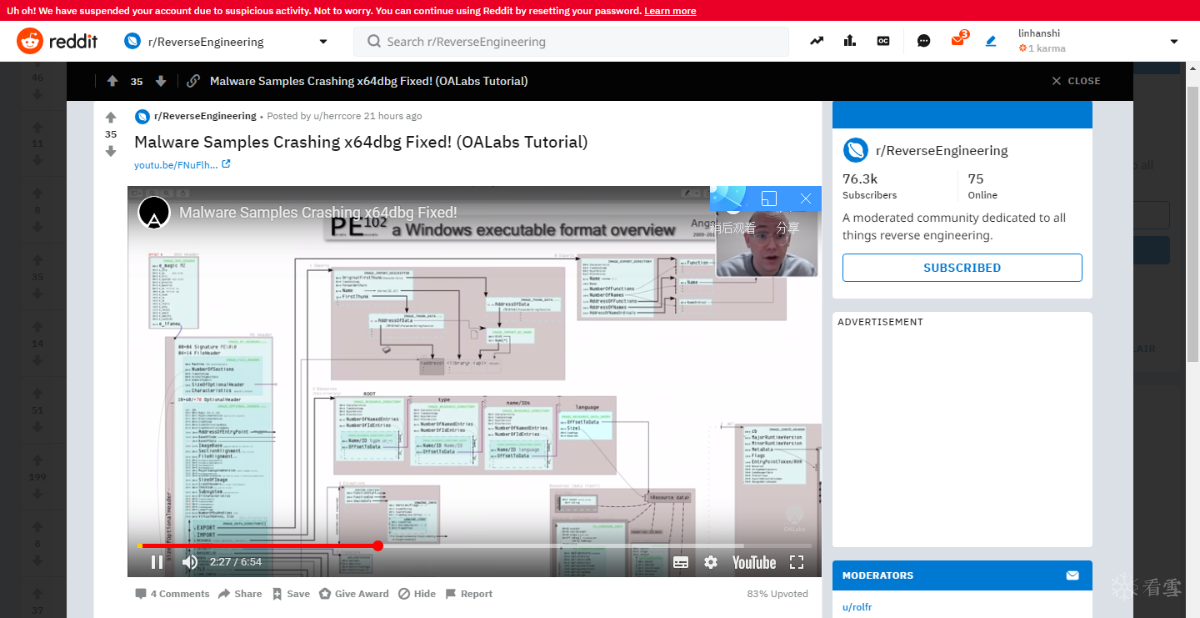The width and height of the screenshot is (1200, 618).
Task: Open the OC original content icon
Action: tap(883, 41)
